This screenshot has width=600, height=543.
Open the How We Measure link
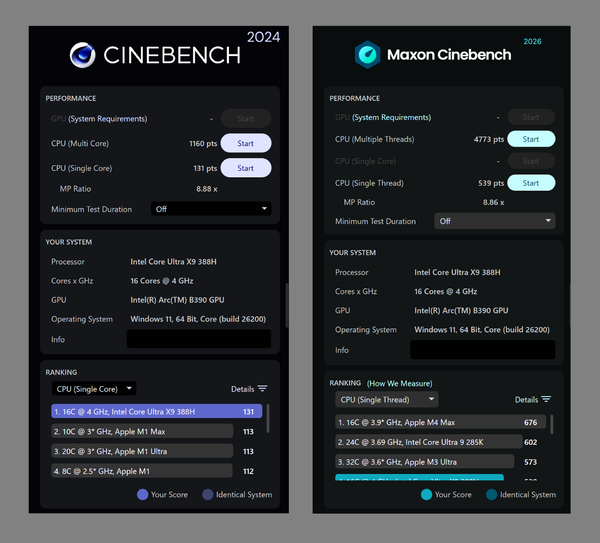(399, 383)
